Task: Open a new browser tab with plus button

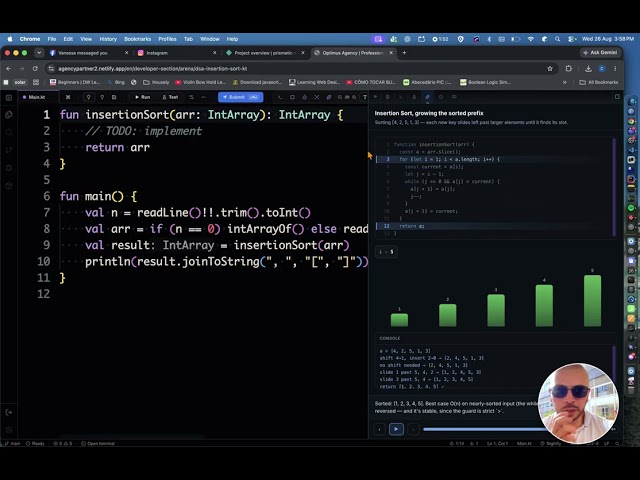Action: [404, 53]
